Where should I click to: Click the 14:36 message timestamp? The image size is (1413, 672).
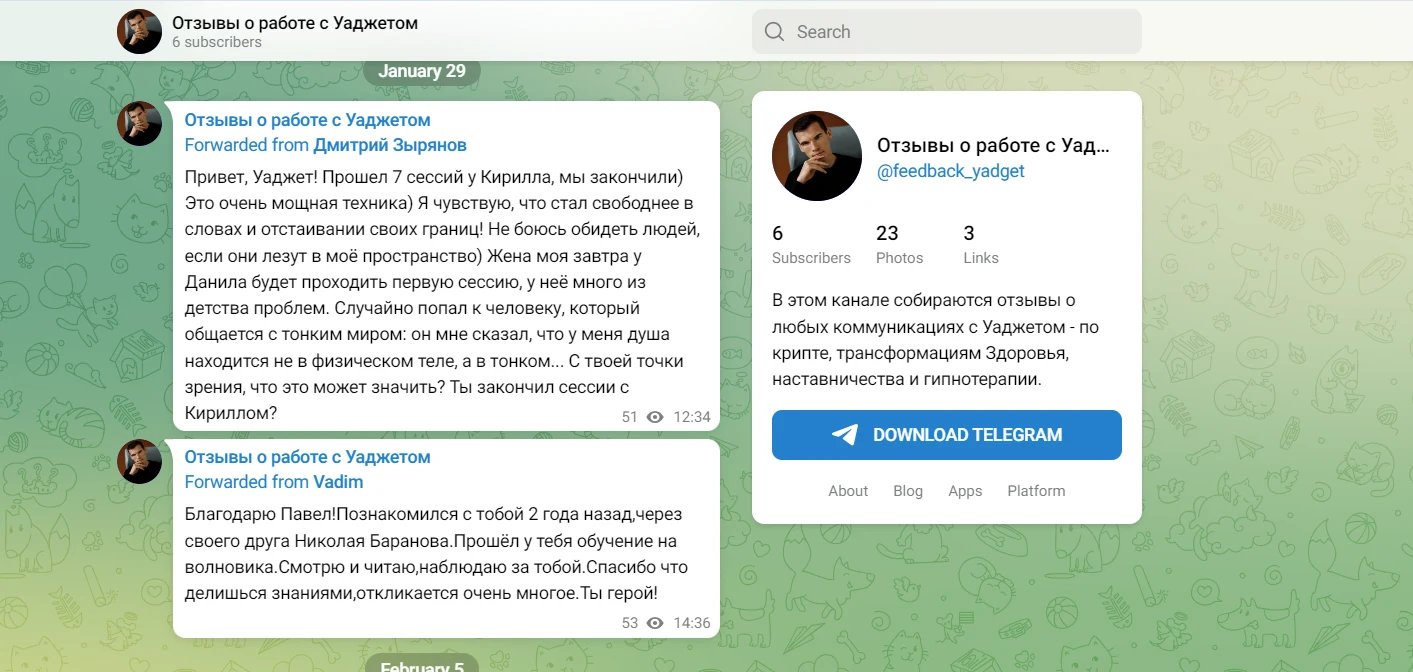click(692, 623)
